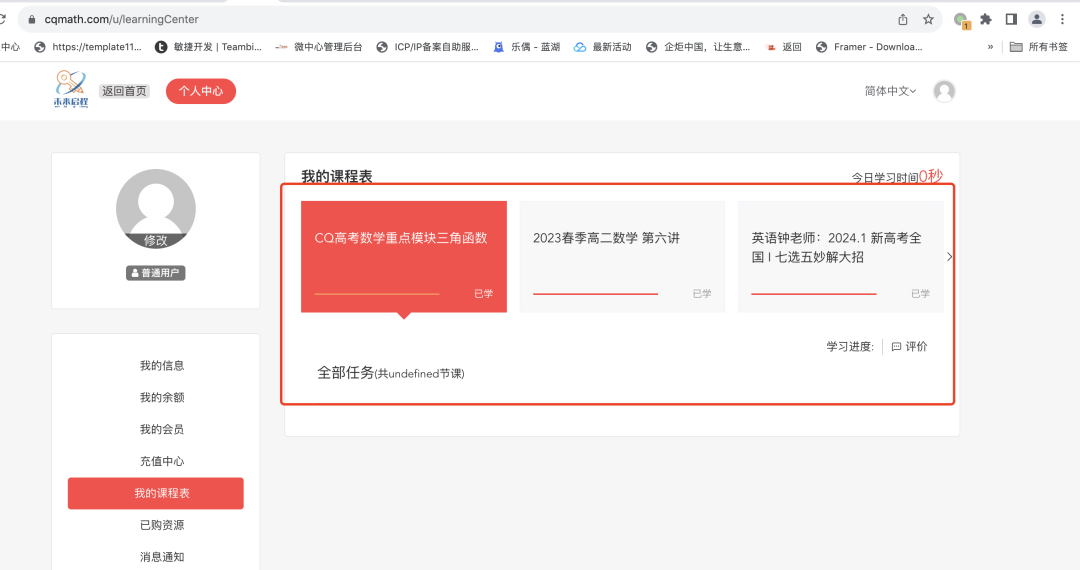Open the Chrome extensions puzzle icon
This screenshot has width=1080, height=570.
point(986,19)
